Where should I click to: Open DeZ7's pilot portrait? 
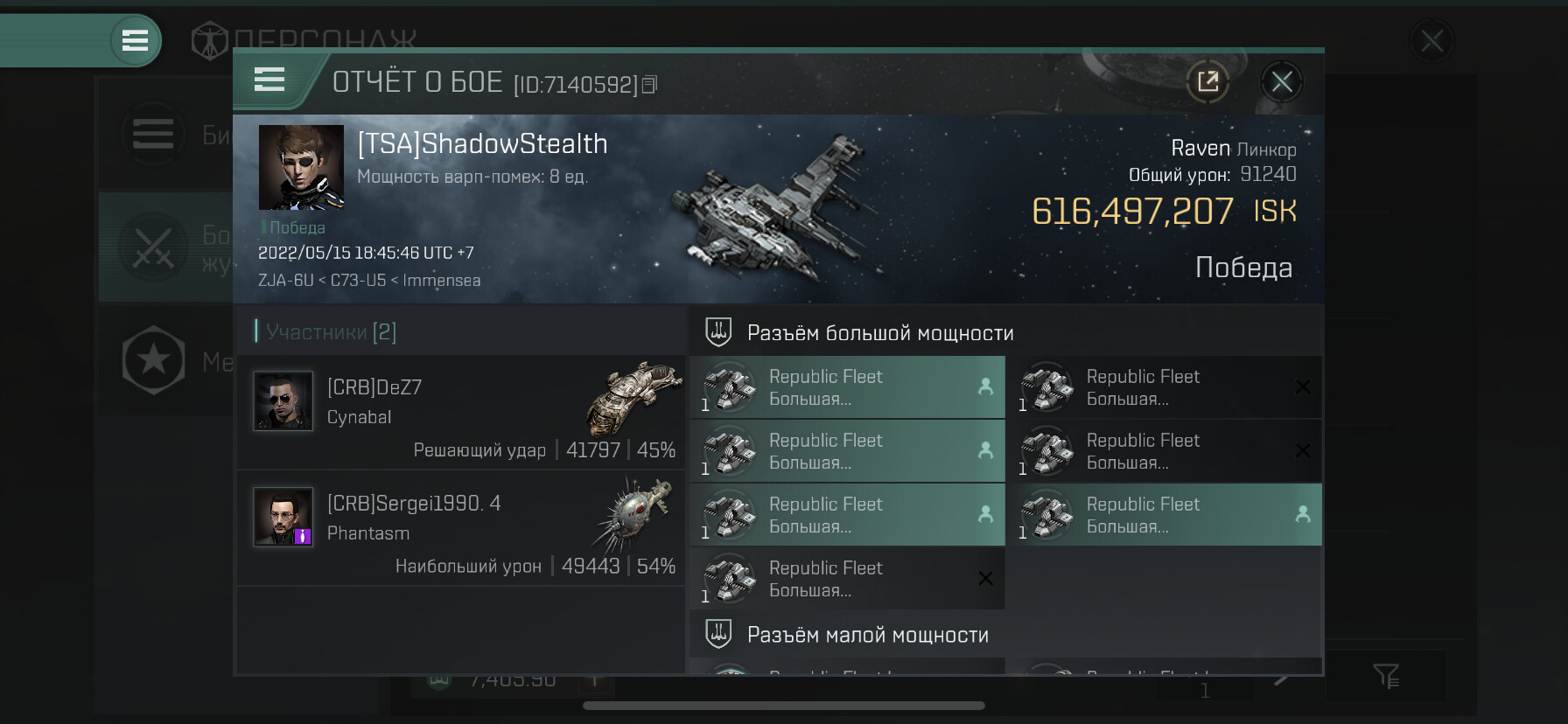point(283,401)
